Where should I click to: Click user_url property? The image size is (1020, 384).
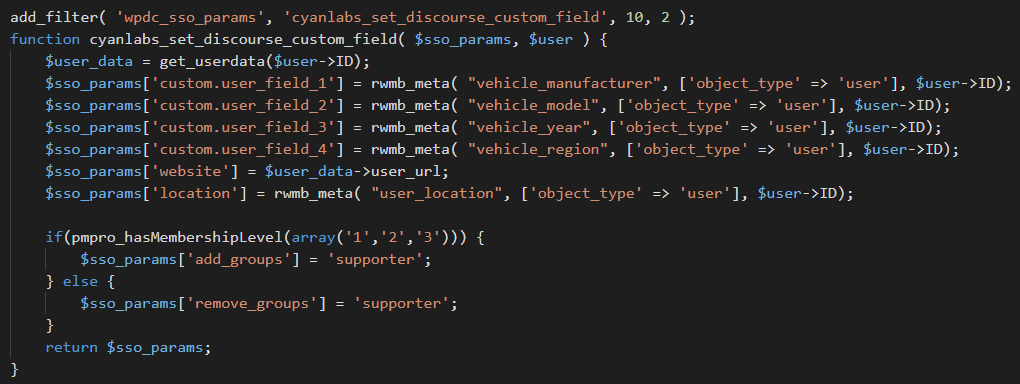[x=406, y=172]
